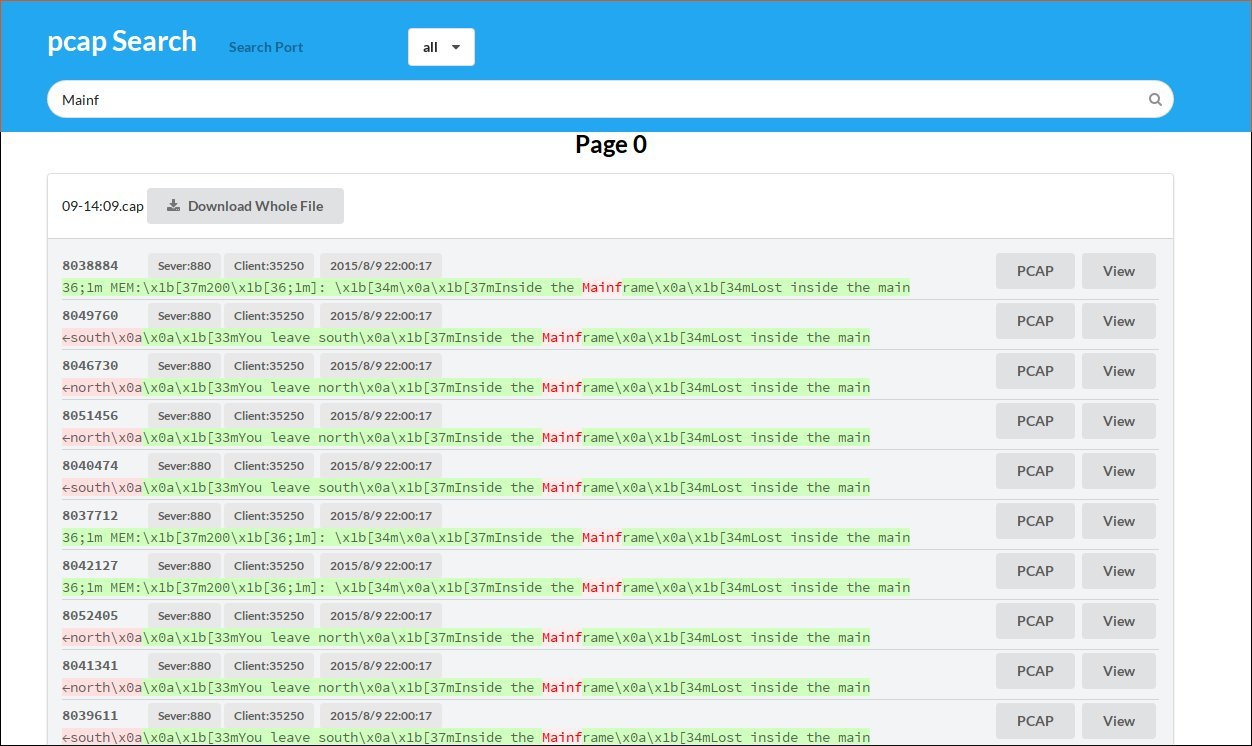Image resolution: width=1252 pixels, height=746 pixels.
Task: Click the PCAP button for packet 8041341
Action: point(1035,671)
